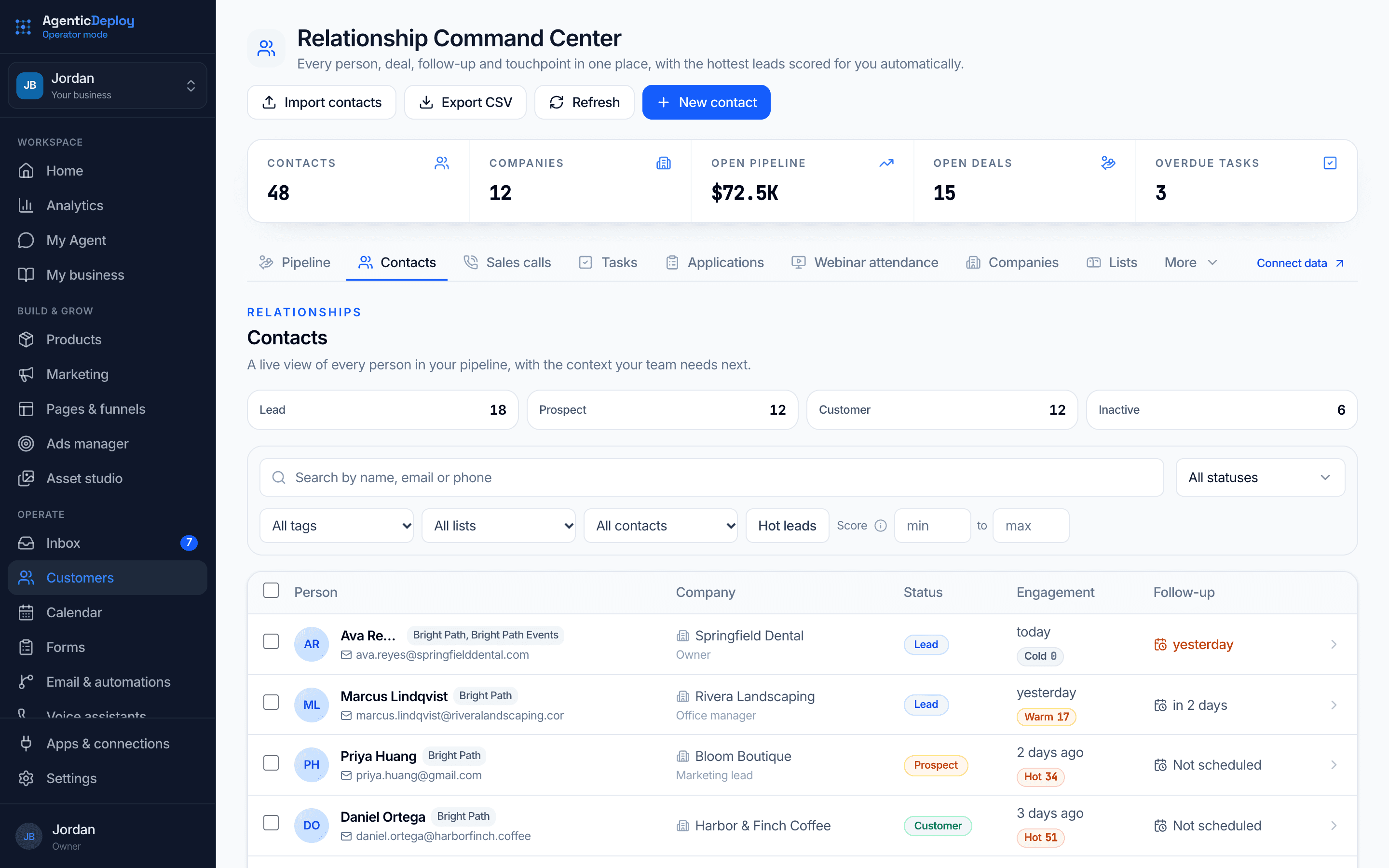Click Import contacts
This screenshot has width=1389, height=868.
[x=321, y=102]
